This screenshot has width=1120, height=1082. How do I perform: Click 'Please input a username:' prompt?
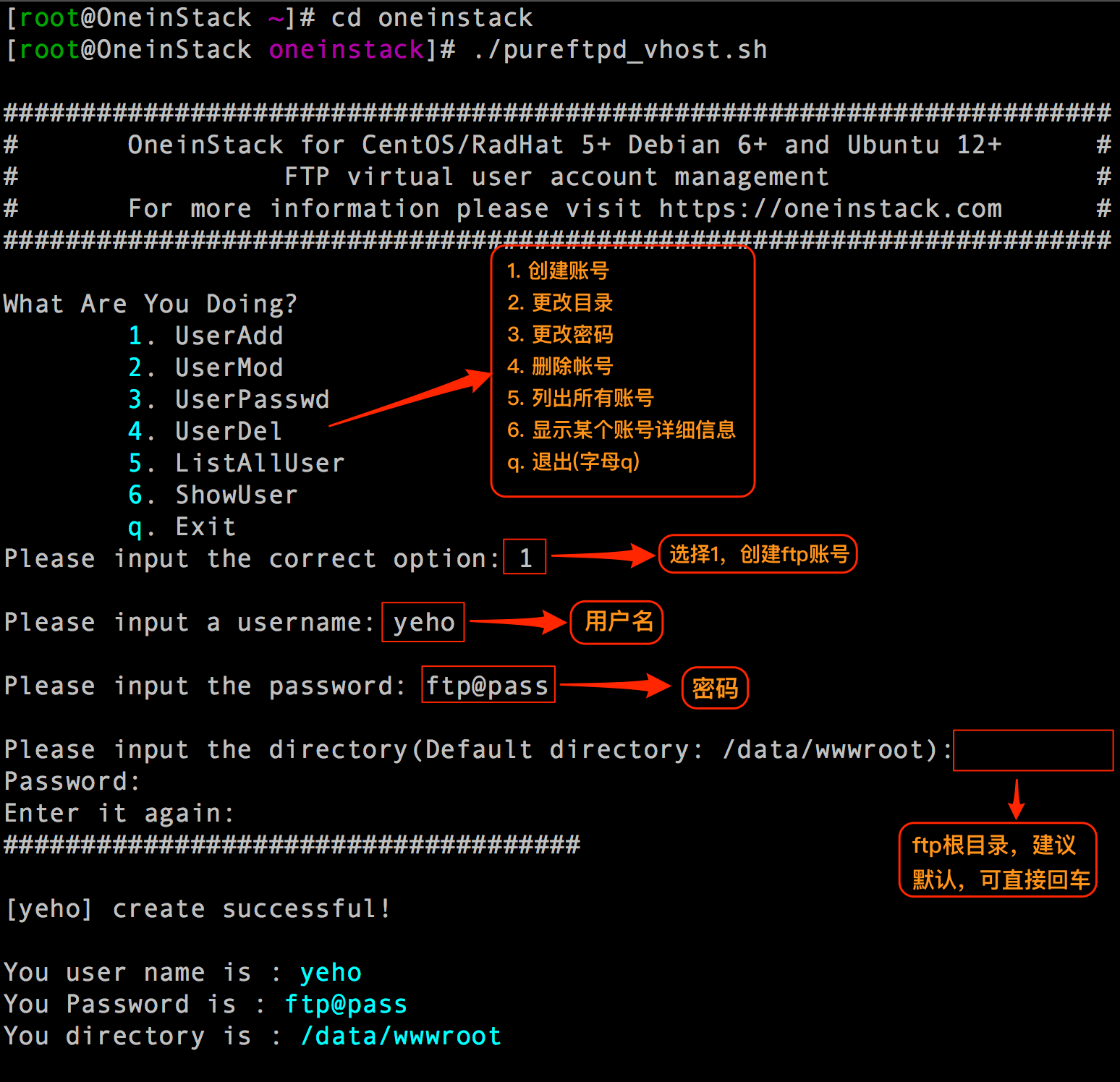tap(190, 622)
